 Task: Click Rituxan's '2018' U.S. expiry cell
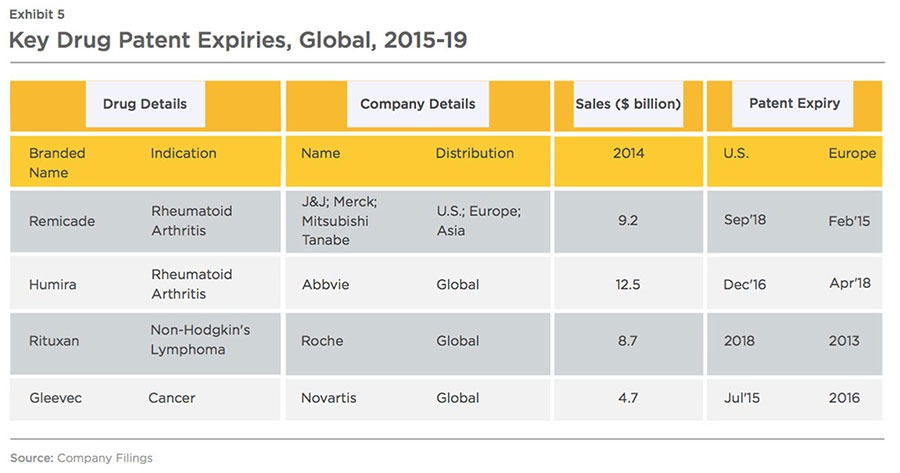pyautogui.click(x=739, y=340)
